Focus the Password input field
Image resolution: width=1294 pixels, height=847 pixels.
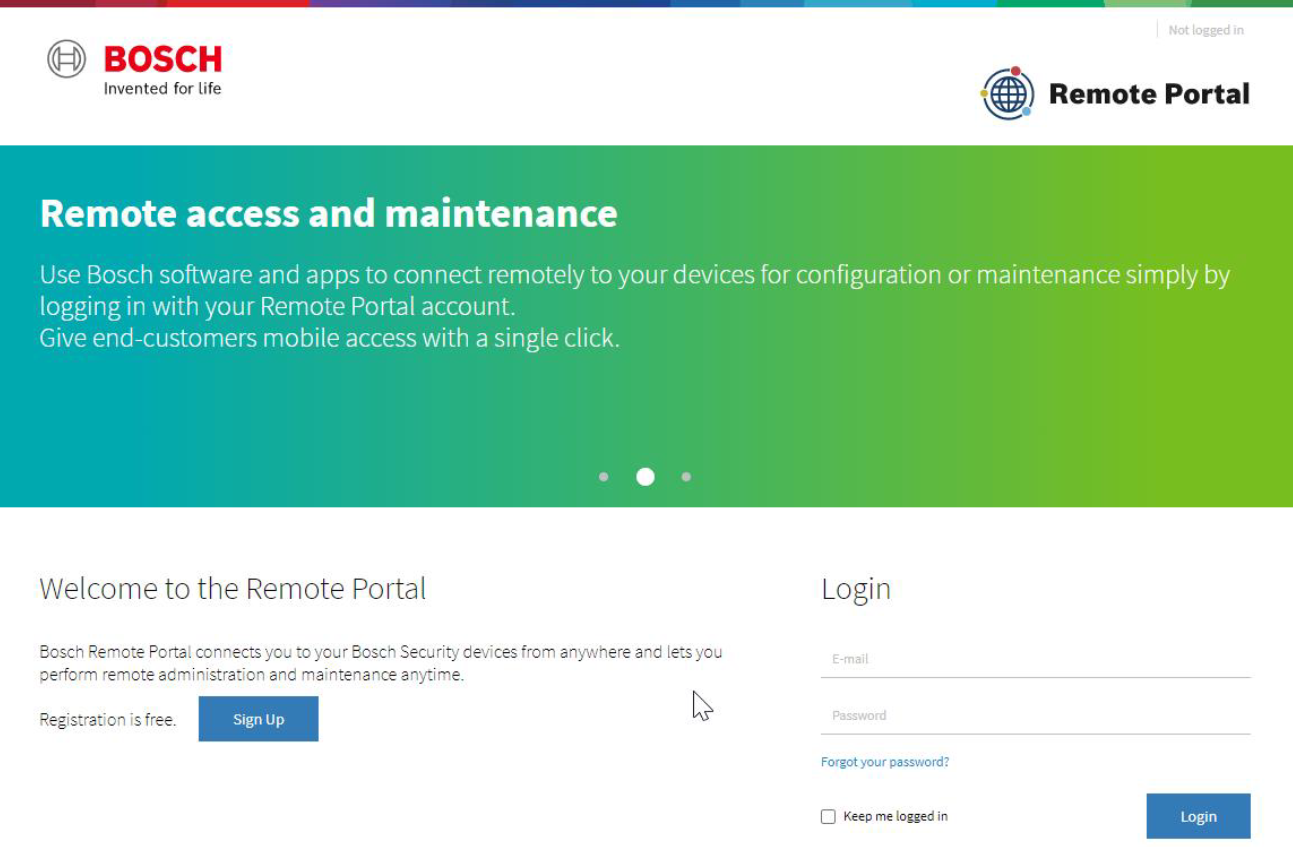click(x=1035, y=716)
